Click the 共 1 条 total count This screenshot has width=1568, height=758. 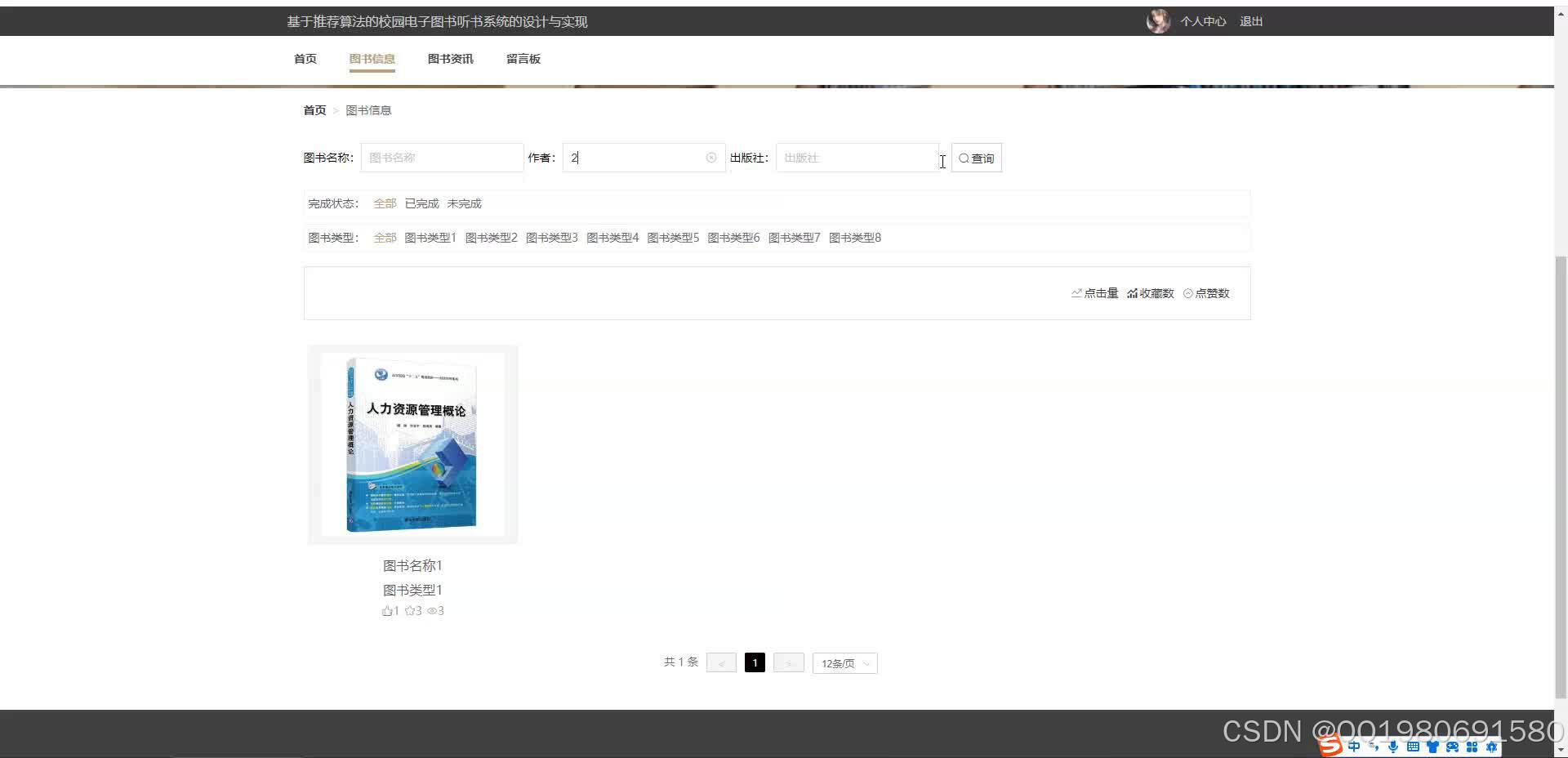[x=681, y=662]
